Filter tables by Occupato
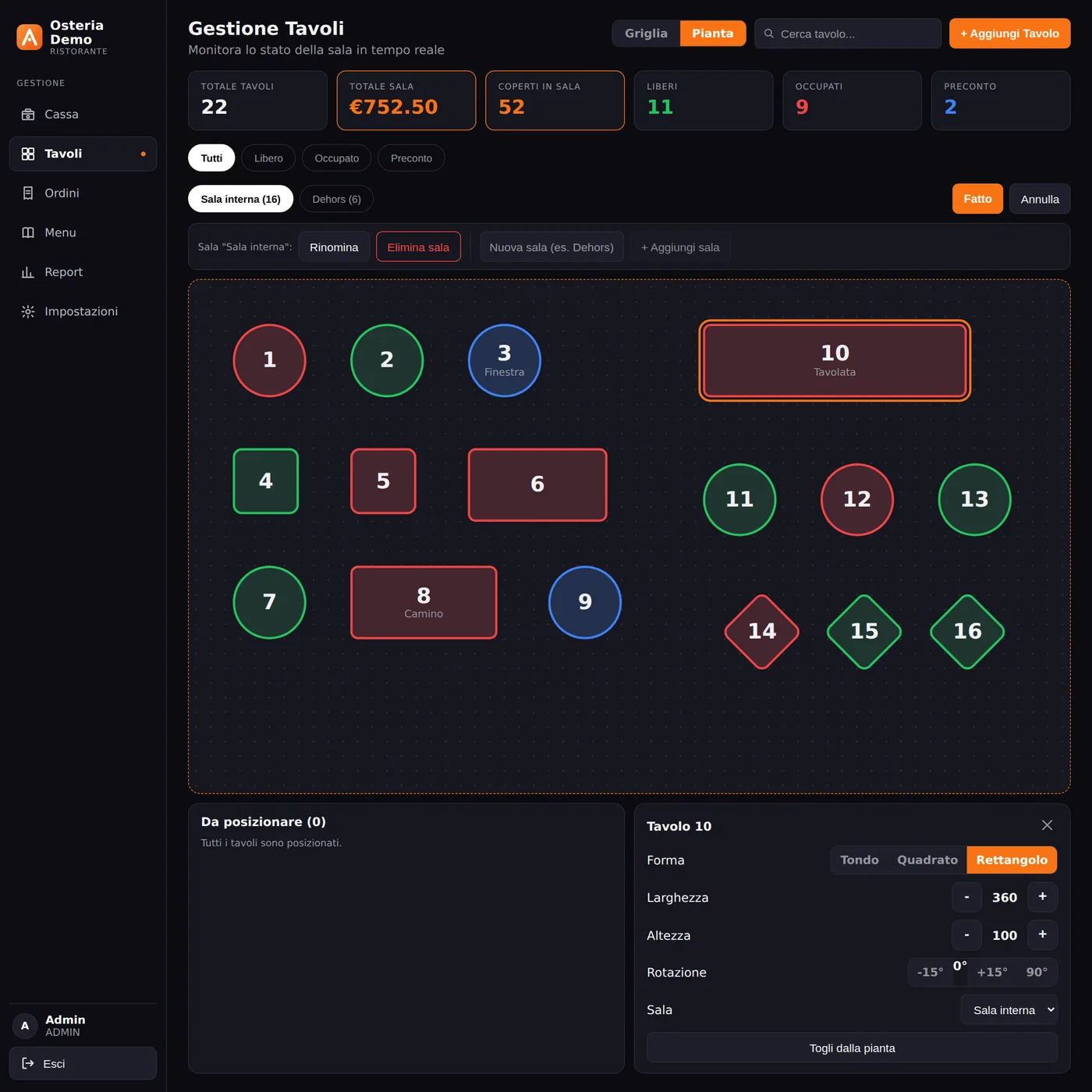 pos(337,158)
